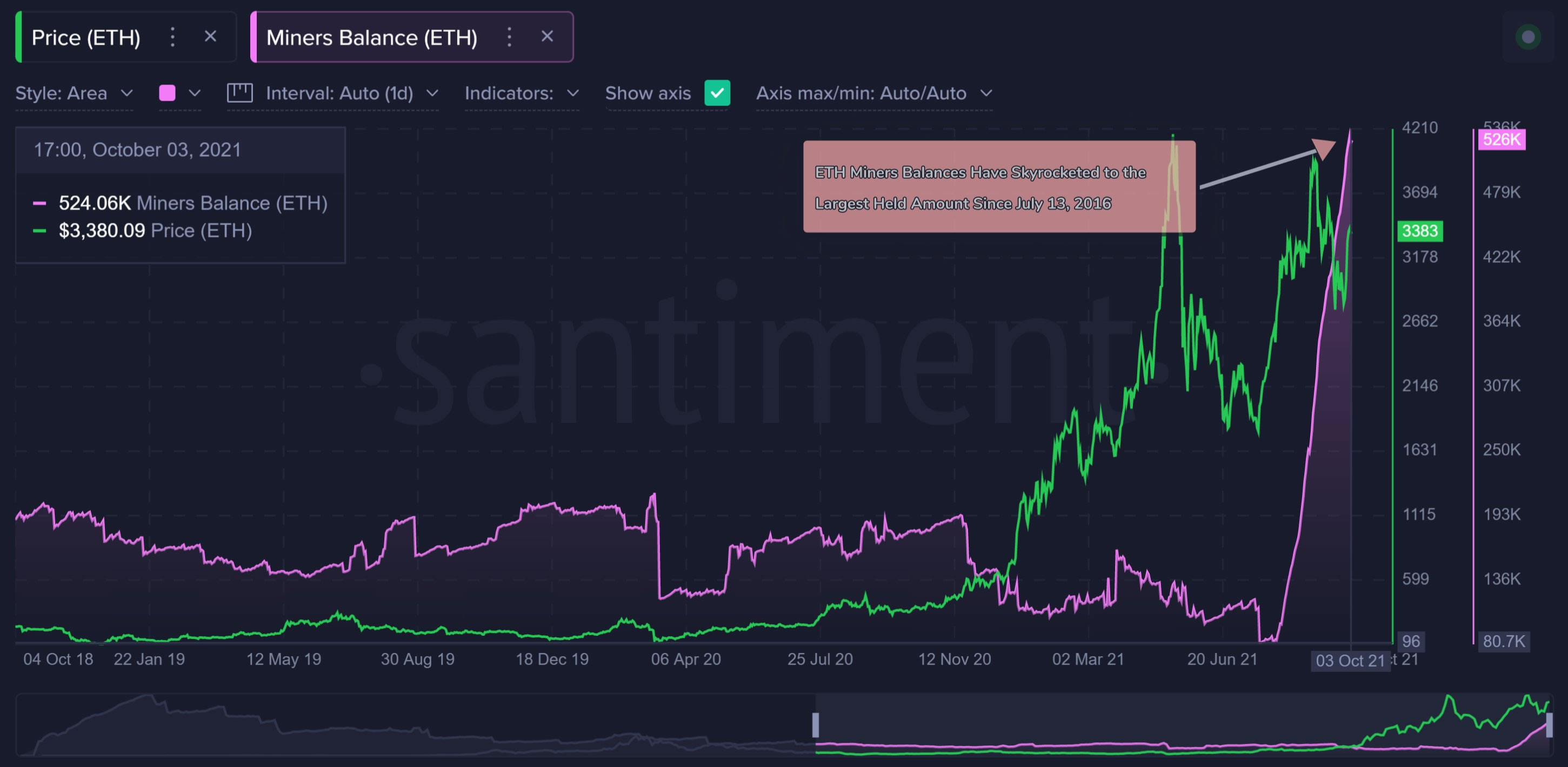Viewport: 1568px width, 767px height.
Task: Grab the left range selector handle
Action: (x=816, y=724)
